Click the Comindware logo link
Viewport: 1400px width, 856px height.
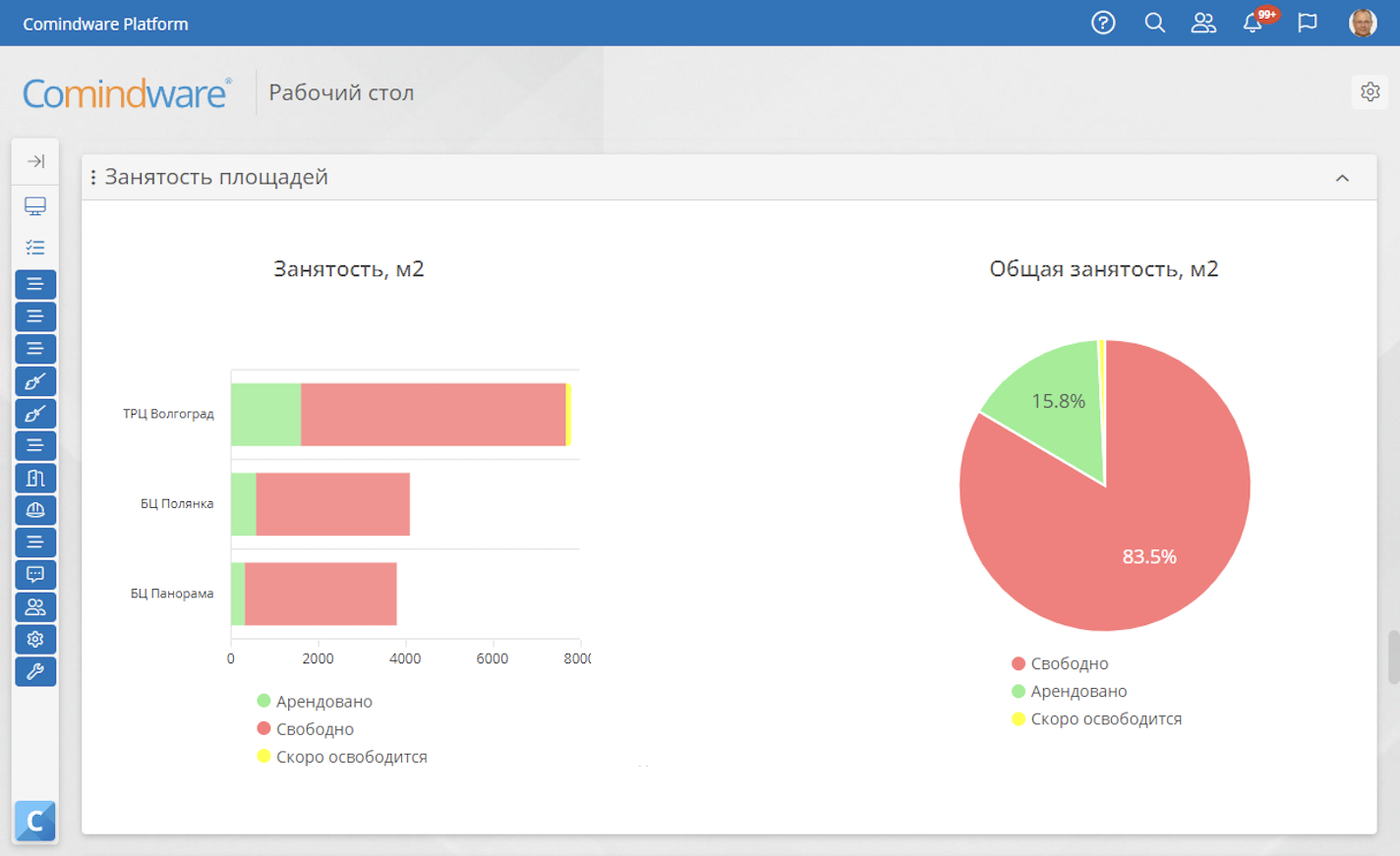click(127, 92)
